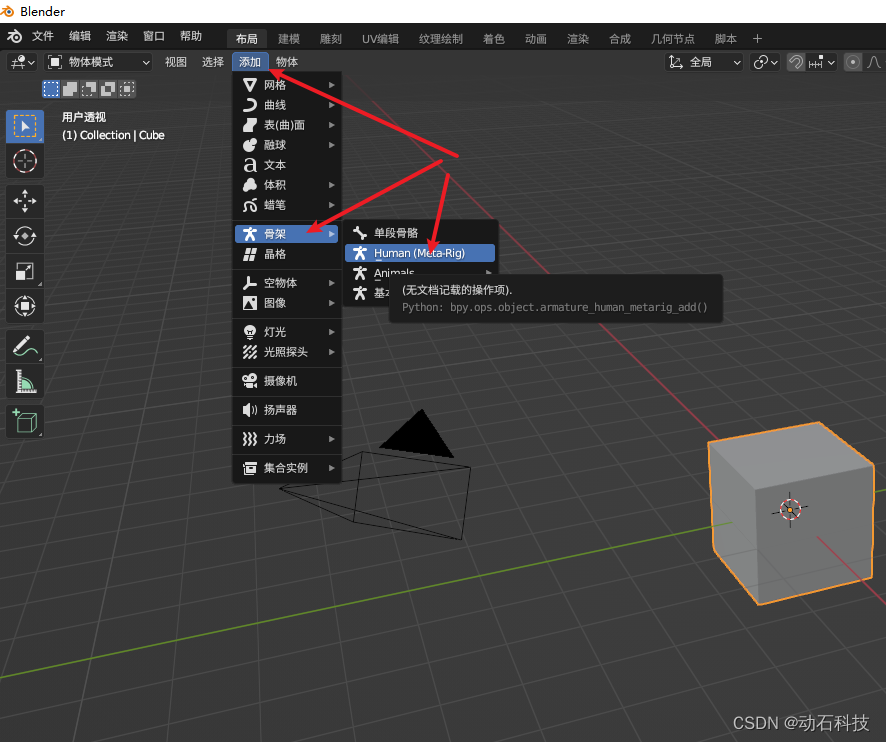886x742 pixels.
Task: Open the 帮助 menu
Action: coord(191,37)
